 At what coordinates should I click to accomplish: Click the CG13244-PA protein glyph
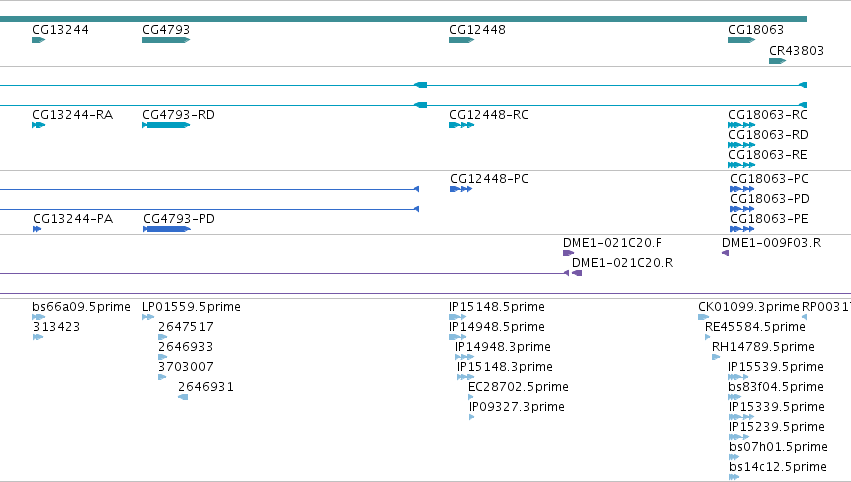click(37, 229)
